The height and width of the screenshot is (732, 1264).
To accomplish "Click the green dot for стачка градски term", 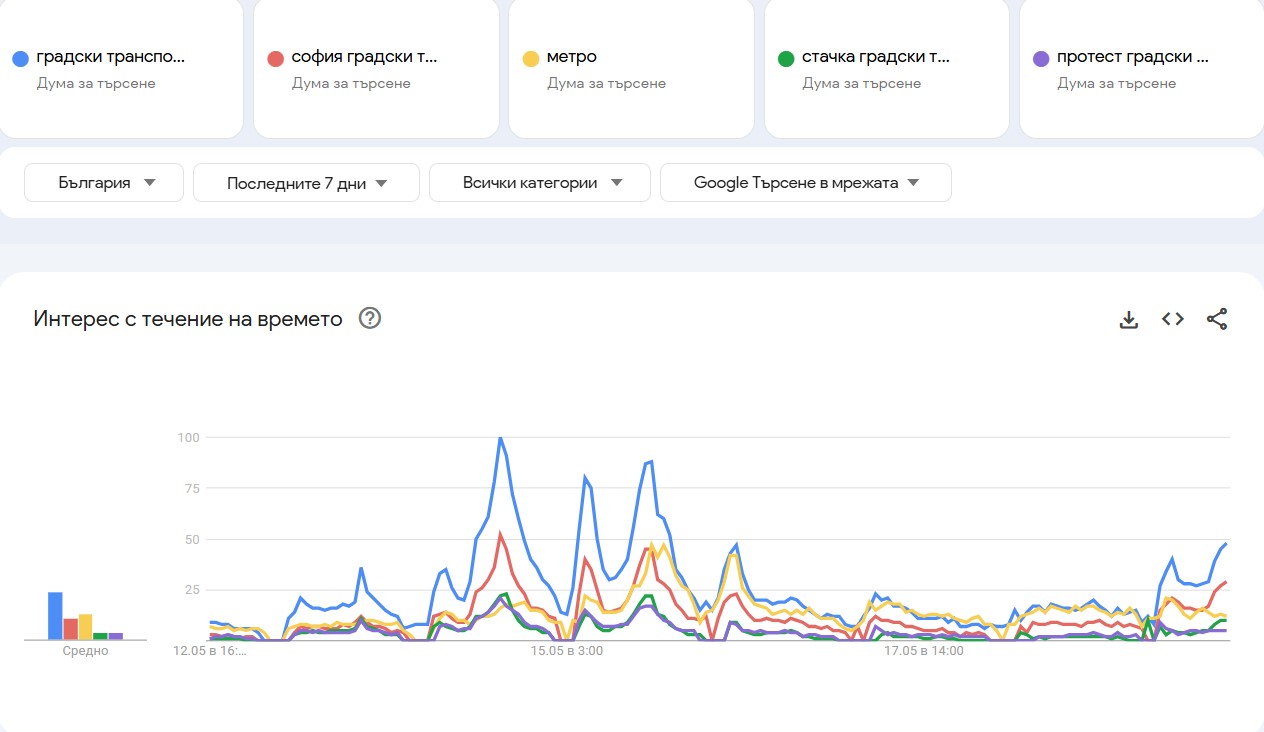I will point(785,56).
